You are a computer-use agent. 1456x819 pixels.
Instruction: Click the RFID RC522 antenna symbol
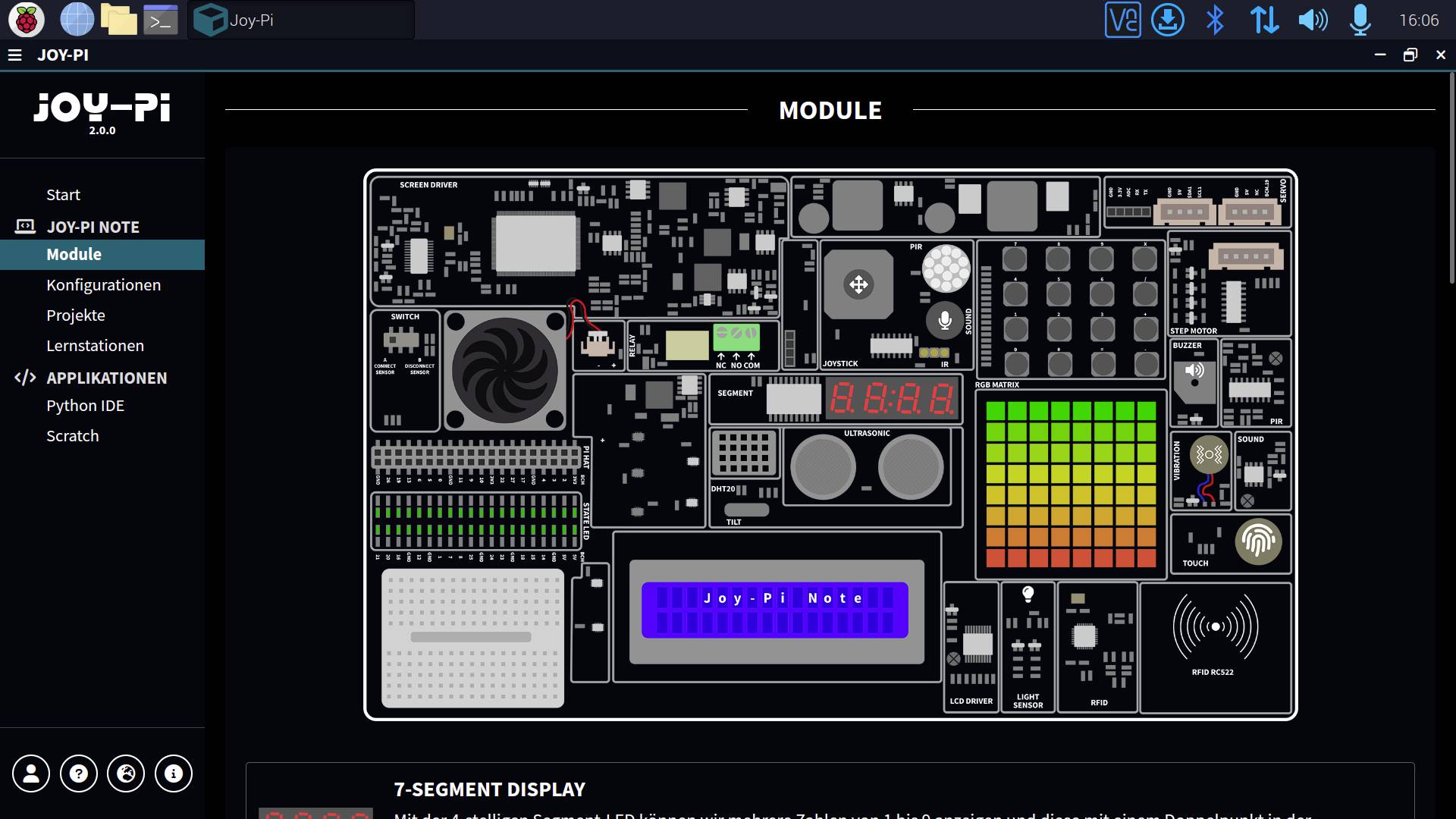[1216, 626]
